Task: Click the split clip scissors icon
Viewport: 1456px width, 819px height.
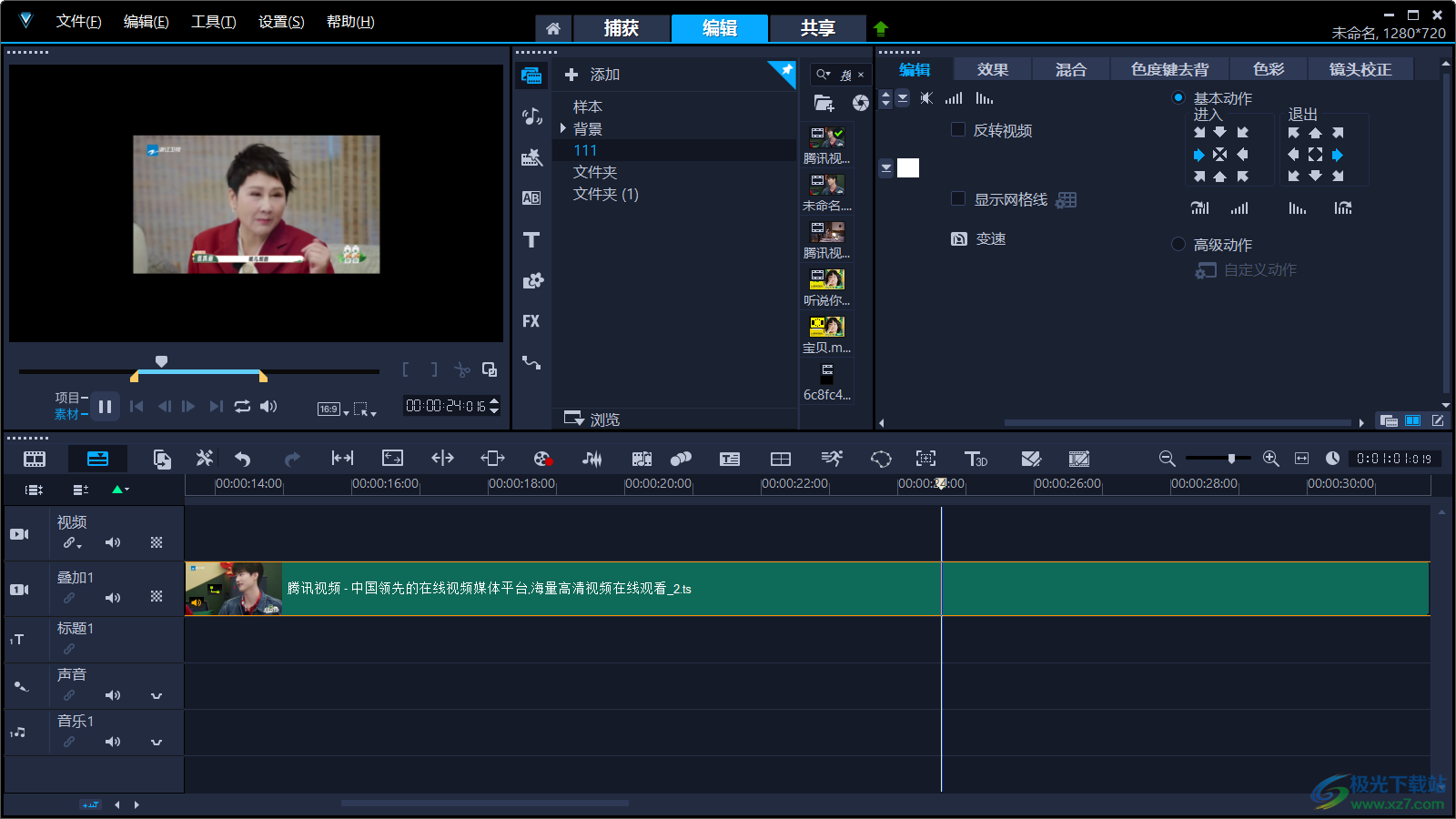Action: (462, 369)
